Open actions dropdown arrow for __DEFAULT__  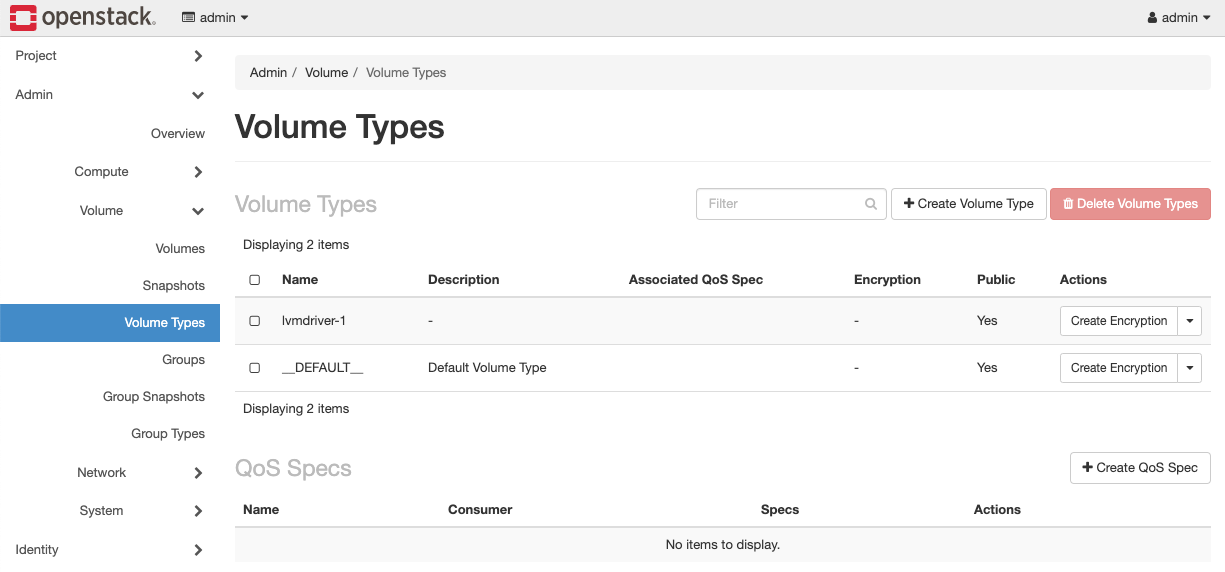[1189, 368]
